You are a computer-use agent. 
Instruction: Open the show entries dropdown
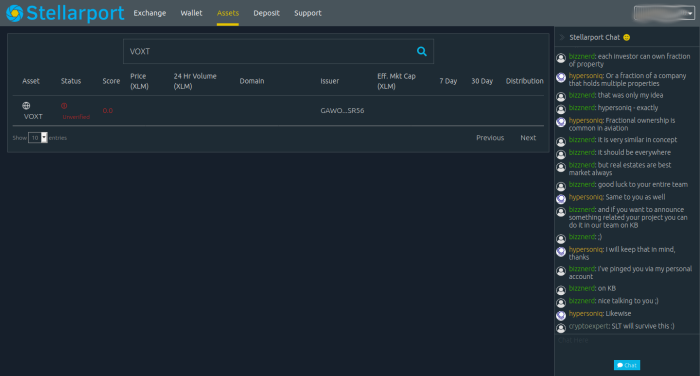[x=38, y=138]
